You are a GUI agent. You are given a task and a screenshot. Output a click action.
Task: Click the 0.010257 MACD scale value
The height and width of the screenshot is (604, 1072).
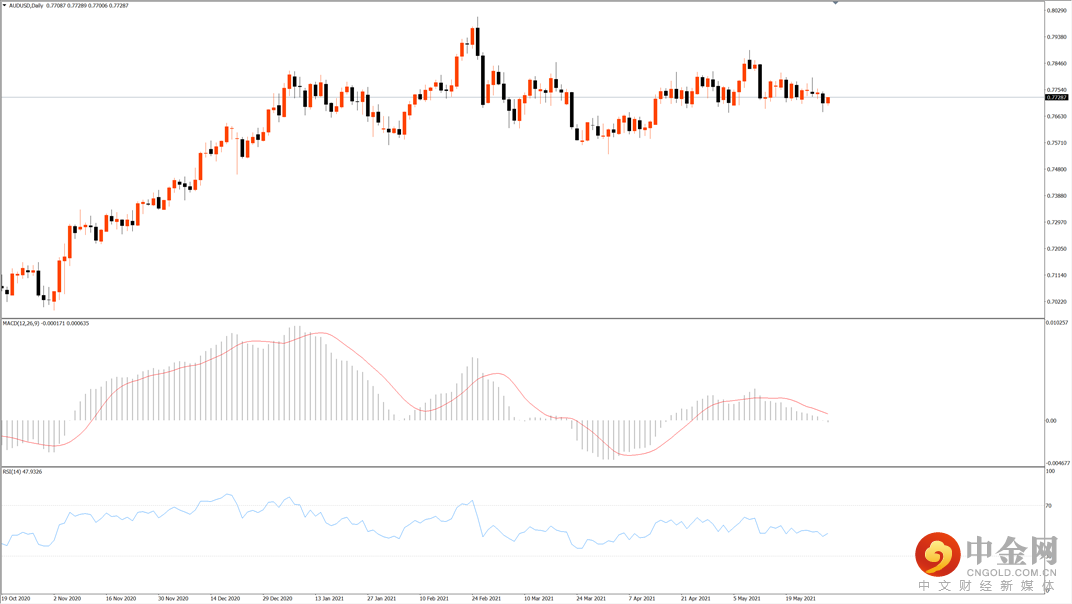coord(1057,323)
